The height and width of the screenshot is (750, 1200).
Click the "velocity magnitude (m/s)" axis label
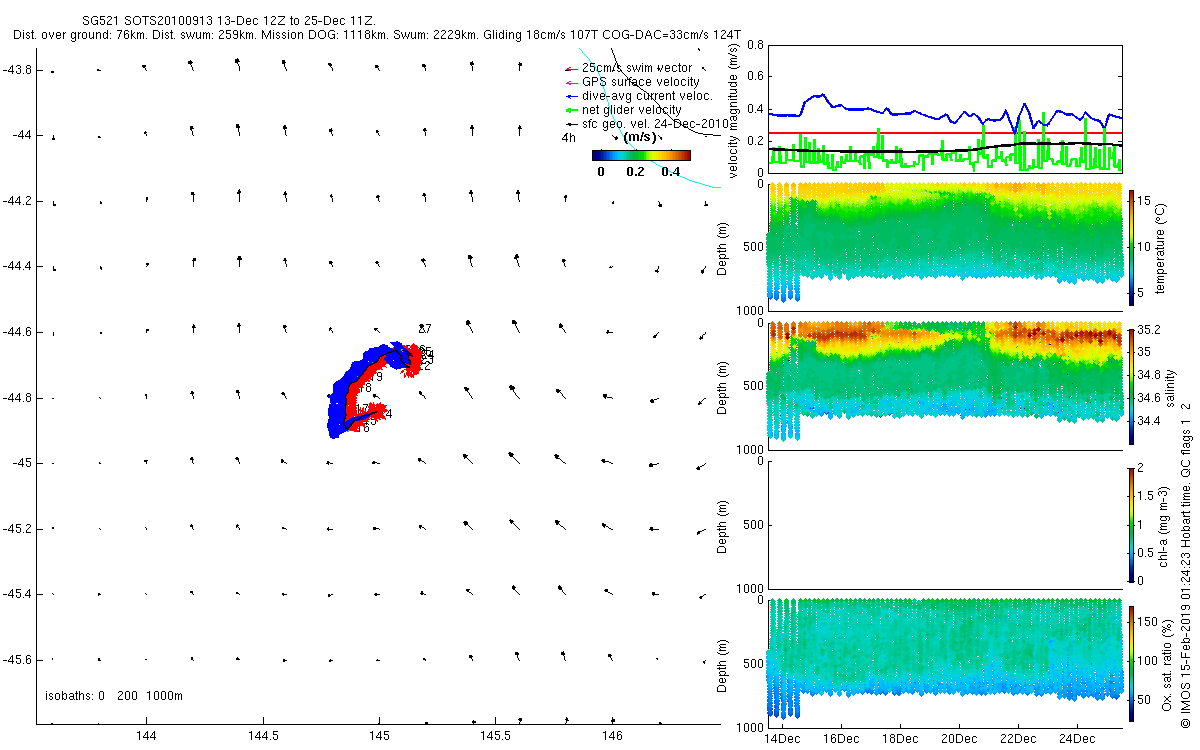(733, 109)
